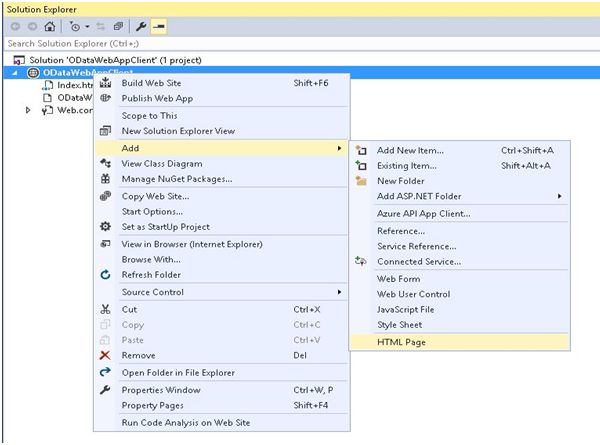Select Publish Web App menu entry
Viewport: 600px width, 445px height.
click(x=157, y=98)
